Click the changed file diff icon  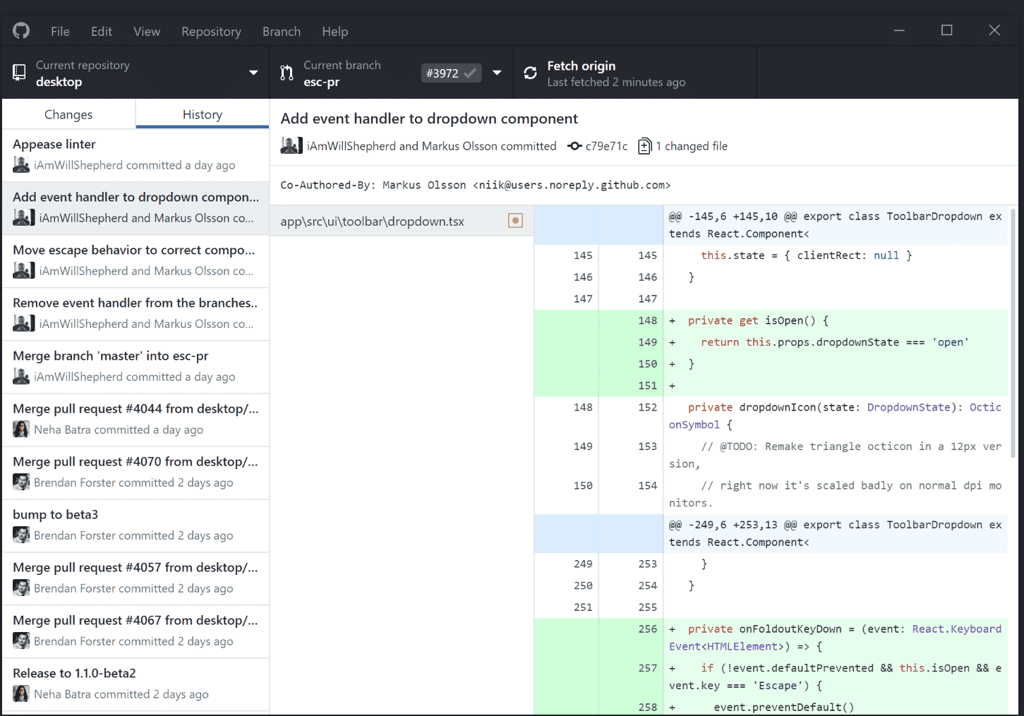645,146
